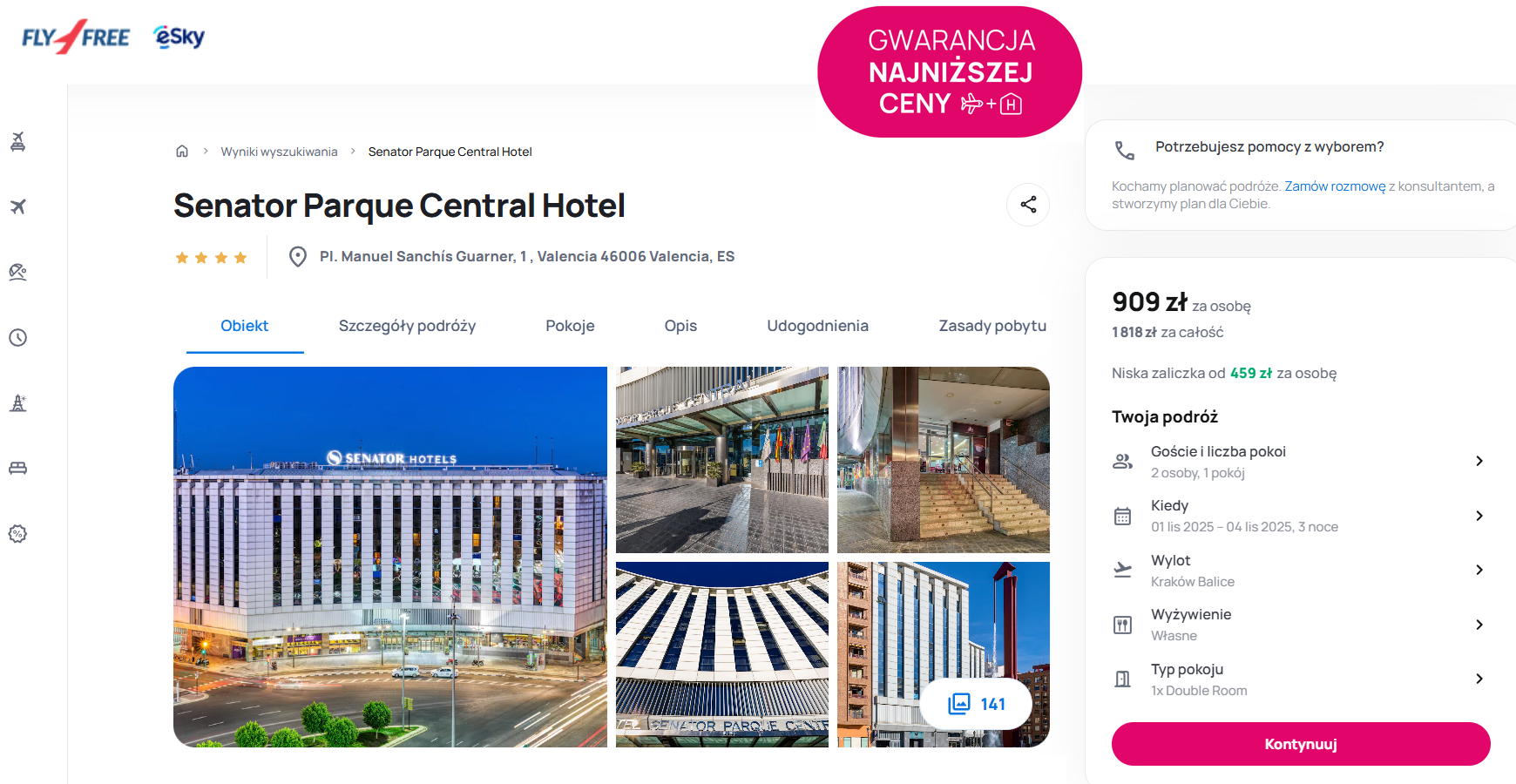This screenshot has width=1516, height=784.
Task: Expand the Kiedy dates row
Action: 1299,516
